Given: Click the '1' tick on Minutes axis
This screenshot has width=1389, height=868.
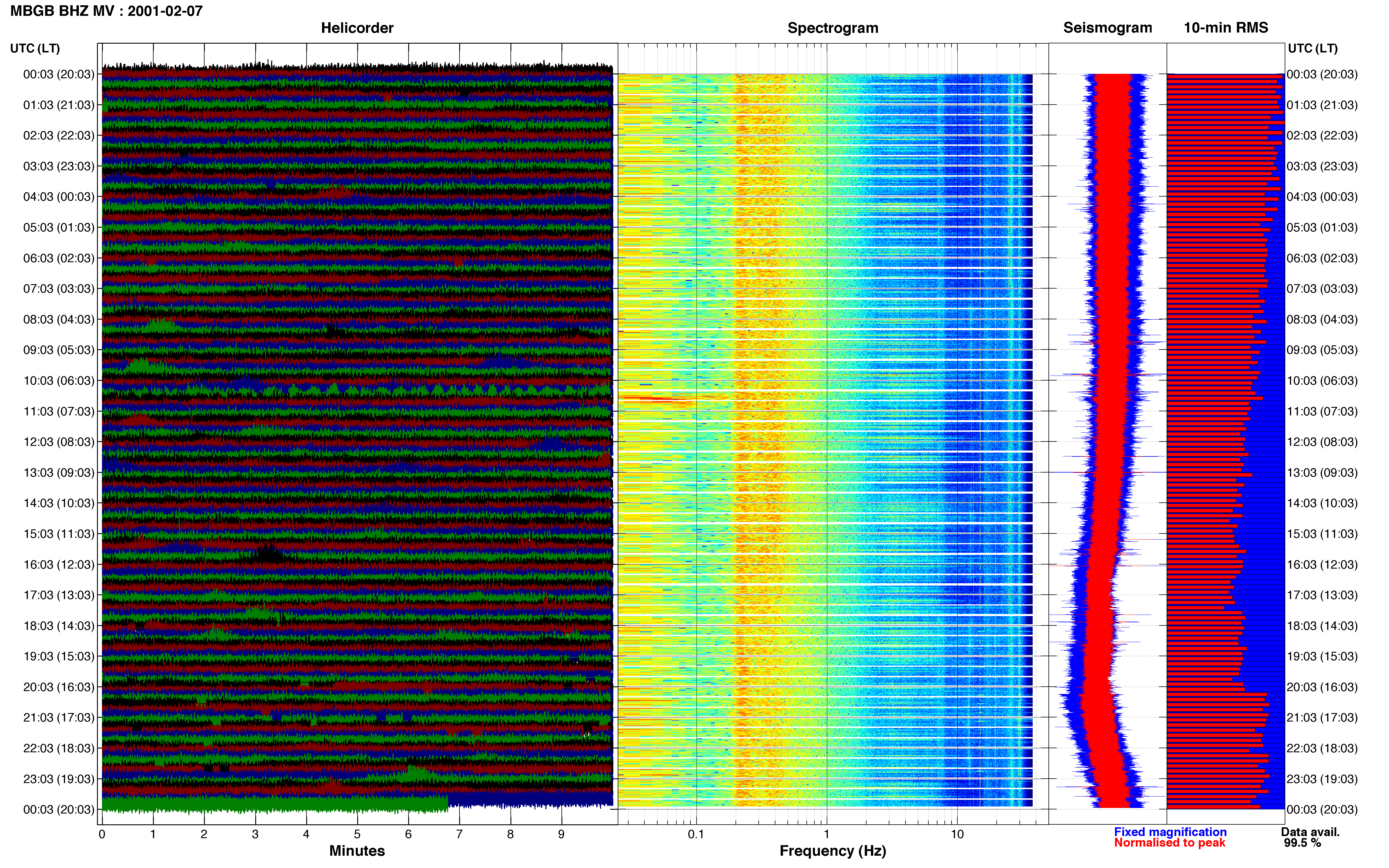Looking at the screenshot, I should [x=153, y=835].
